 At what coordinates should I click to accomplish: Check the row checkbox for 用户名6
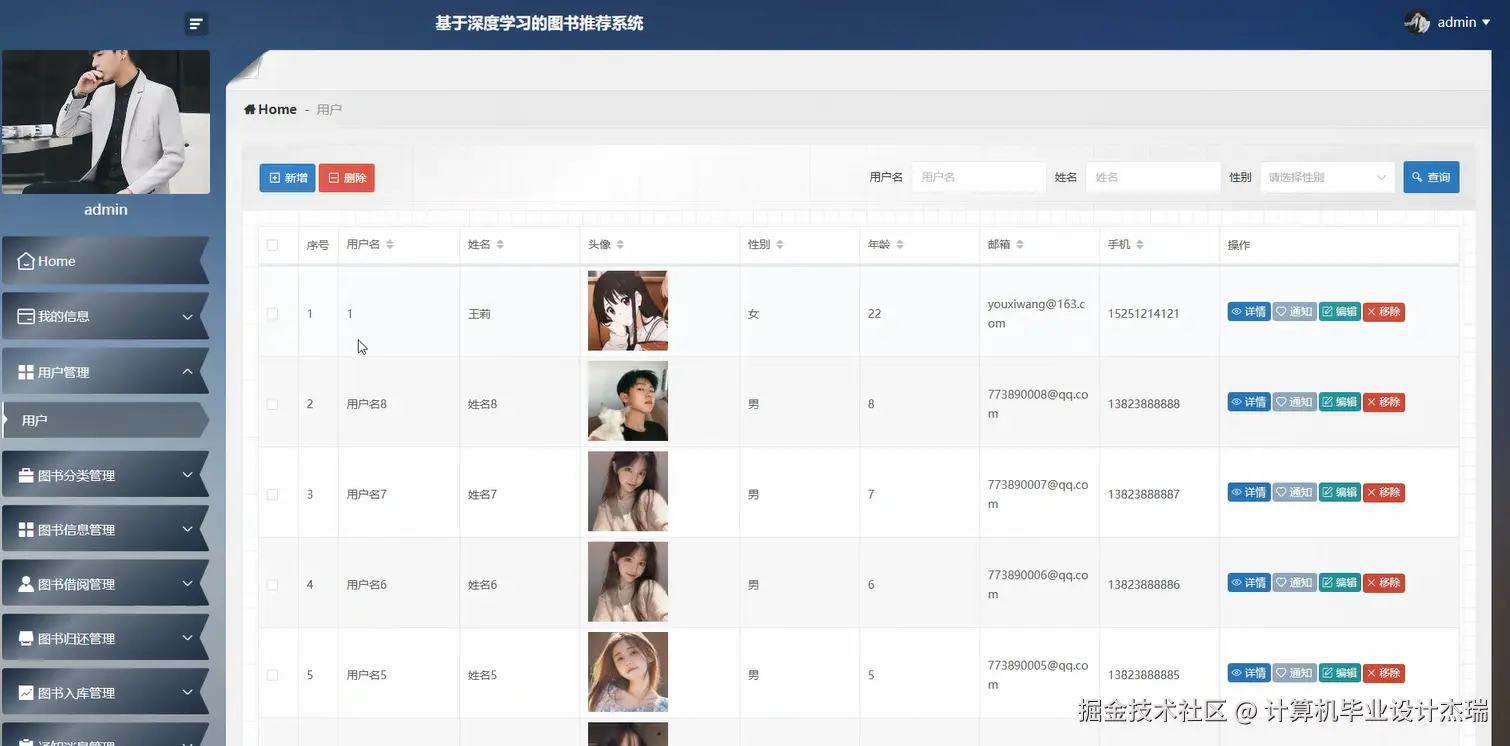click(272, 584)
